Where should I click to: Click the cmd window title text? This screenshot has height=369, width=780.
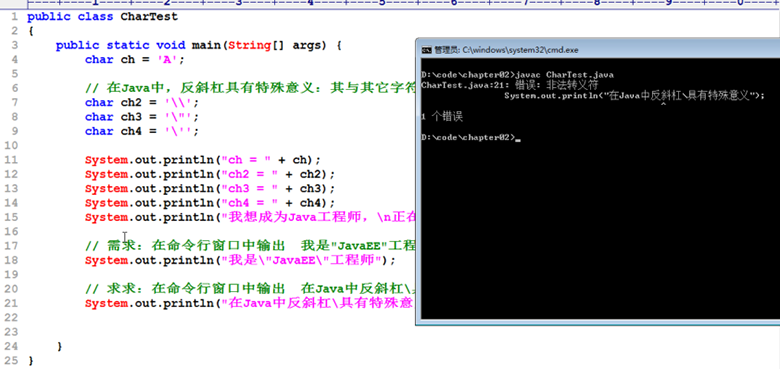click(x=506, y=50)
